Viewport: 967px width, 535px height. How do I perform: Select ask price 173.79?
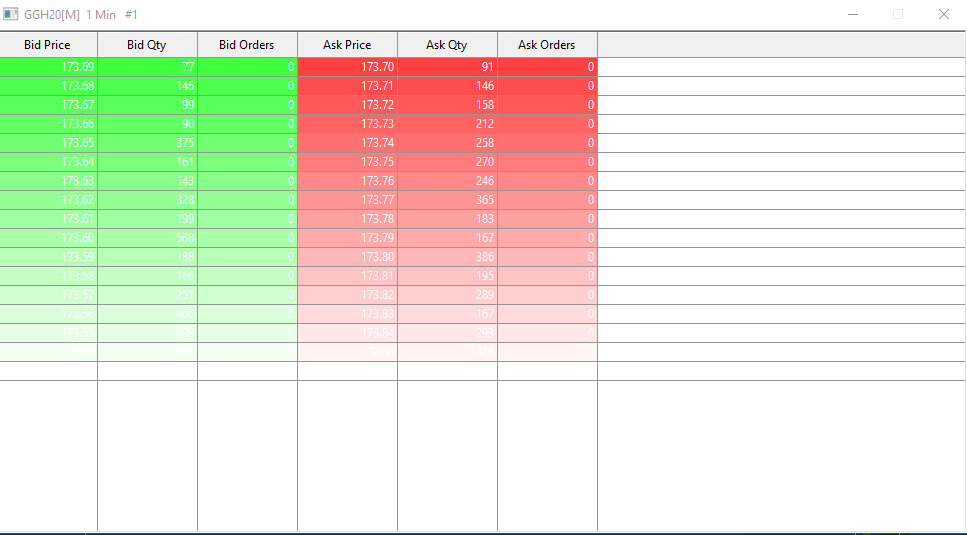pyautogui.click(x=347, y=238)
